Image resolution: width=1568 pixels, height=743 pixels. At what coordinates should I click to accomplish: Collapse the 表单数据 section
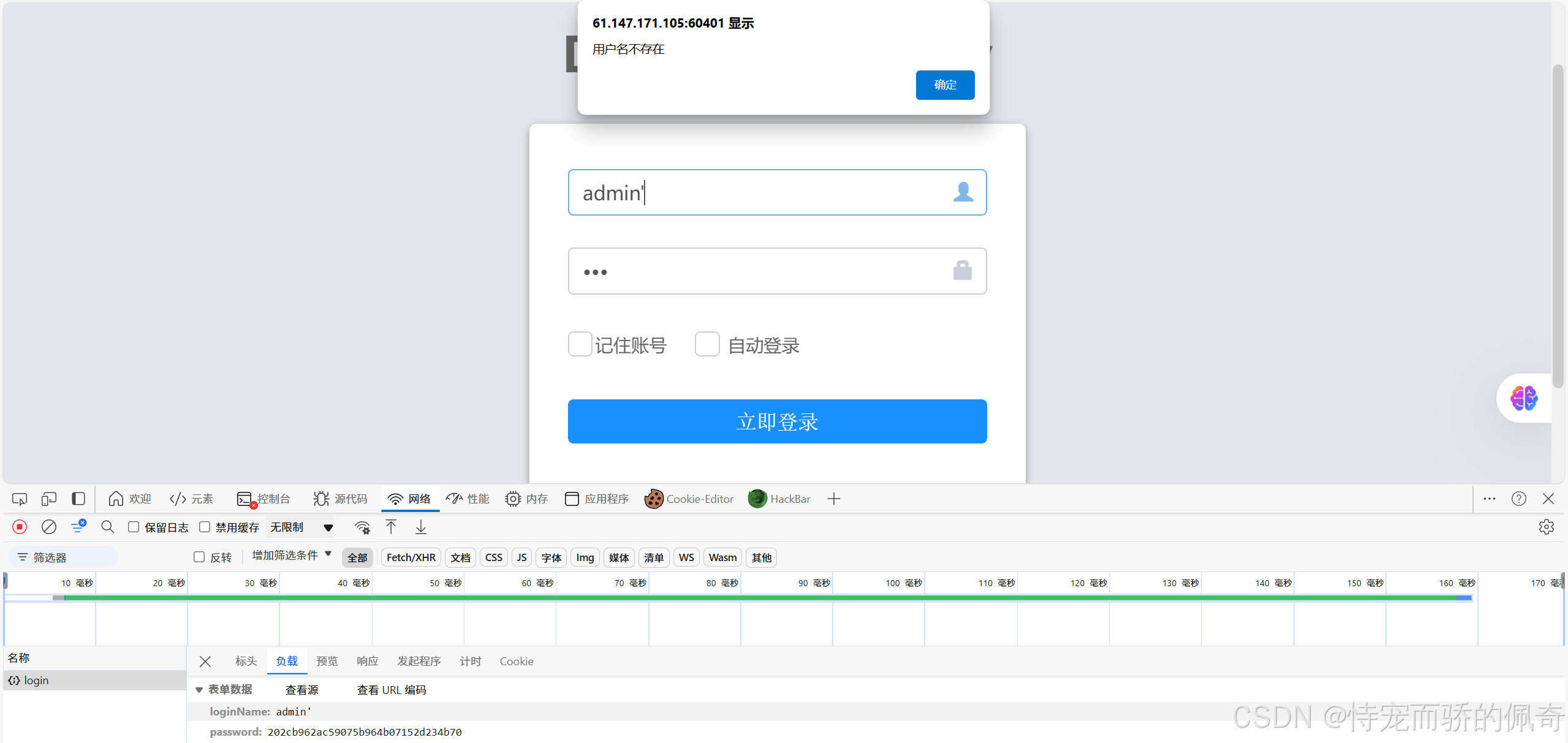(x=199, y=690)
